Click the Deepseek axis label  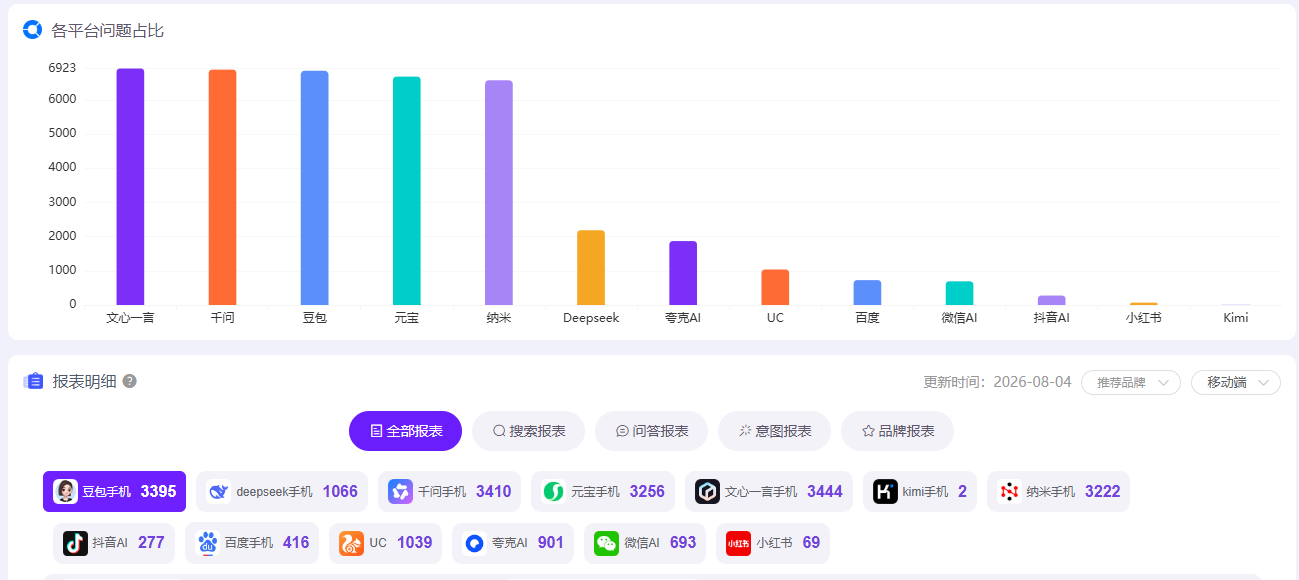tap(591, 318)
